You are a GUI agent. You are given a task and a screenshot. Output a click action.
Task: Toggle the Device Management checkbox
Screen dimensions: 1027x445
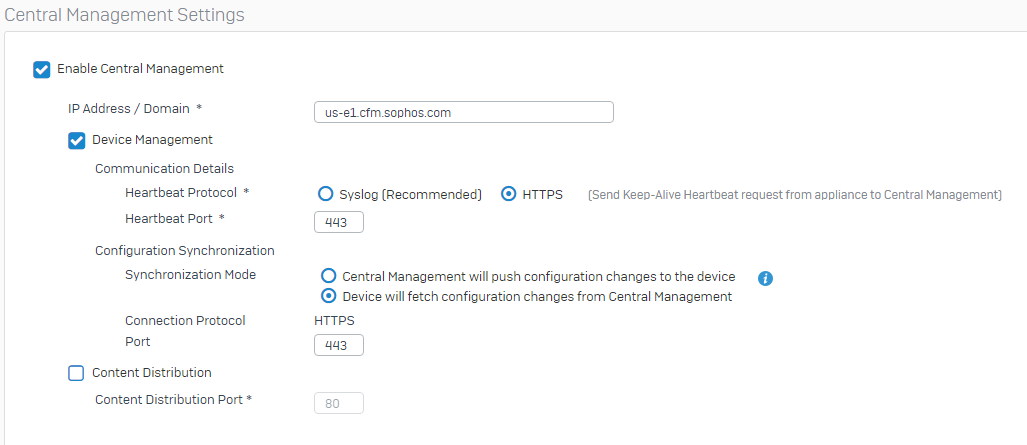tap(77, 141)
